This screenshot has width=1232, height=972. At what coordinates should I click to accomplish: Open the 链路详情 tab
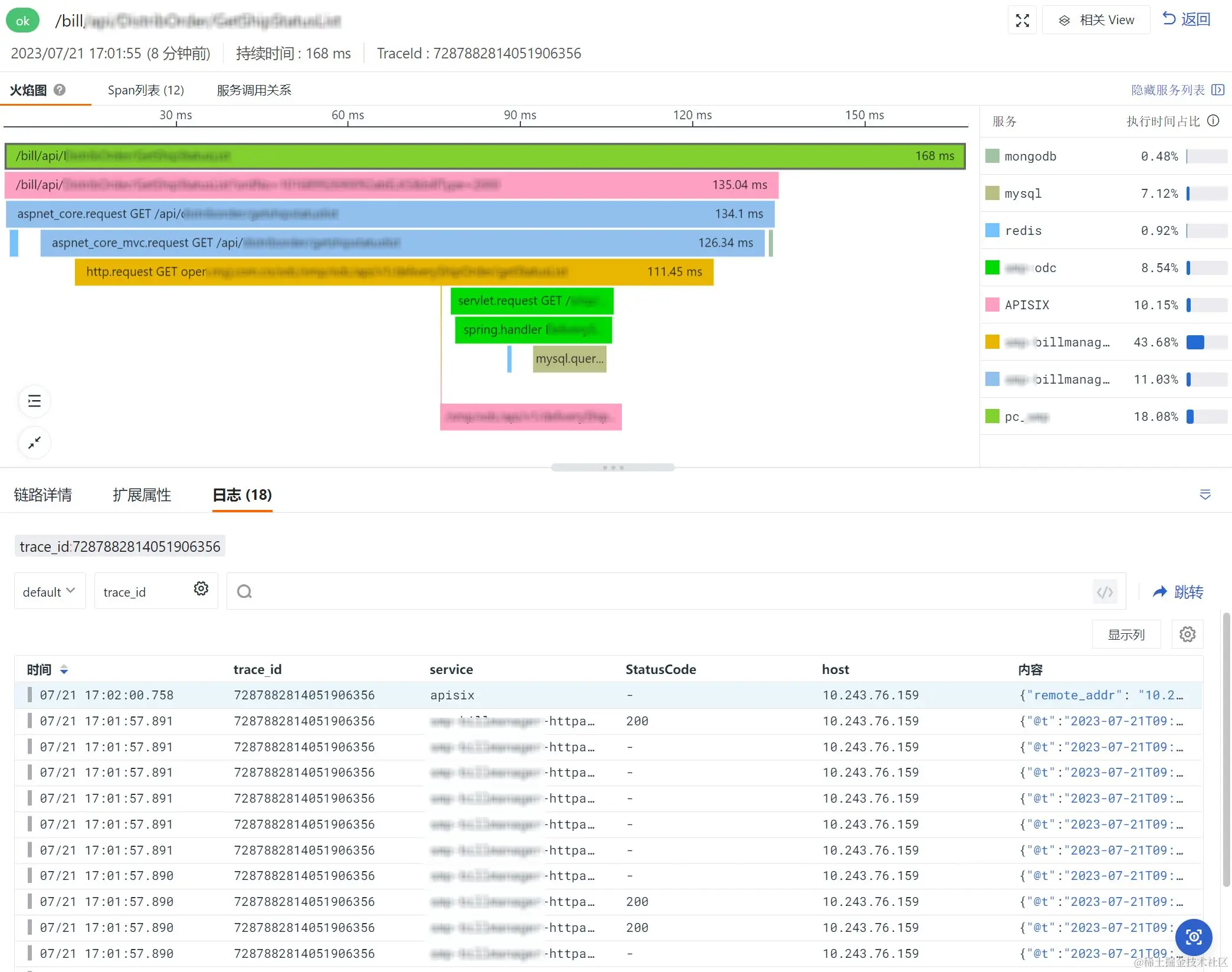click(42, 495)
